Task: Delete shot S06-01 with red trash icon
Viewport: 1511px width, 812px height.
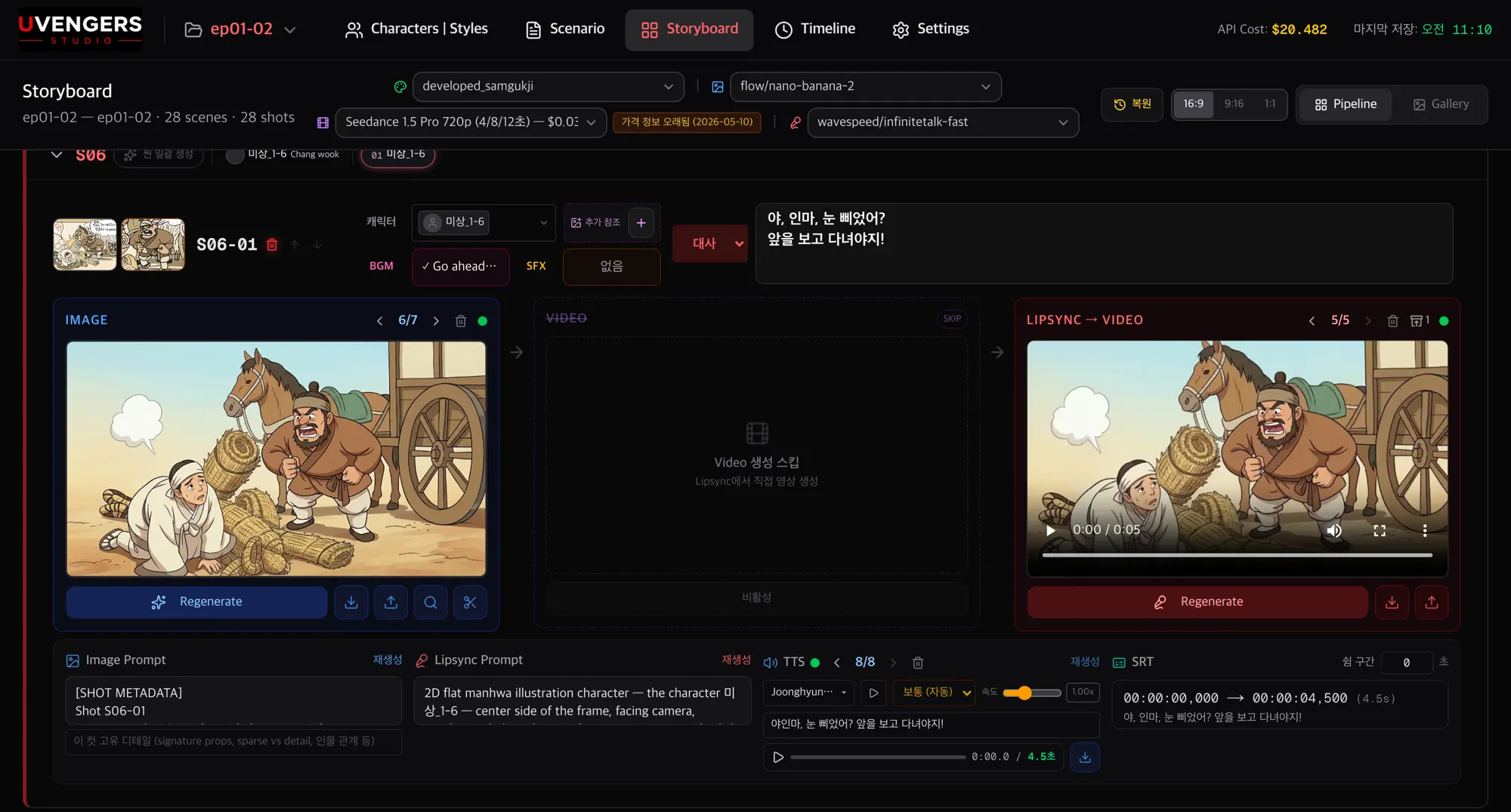Action: coord(272,245)
